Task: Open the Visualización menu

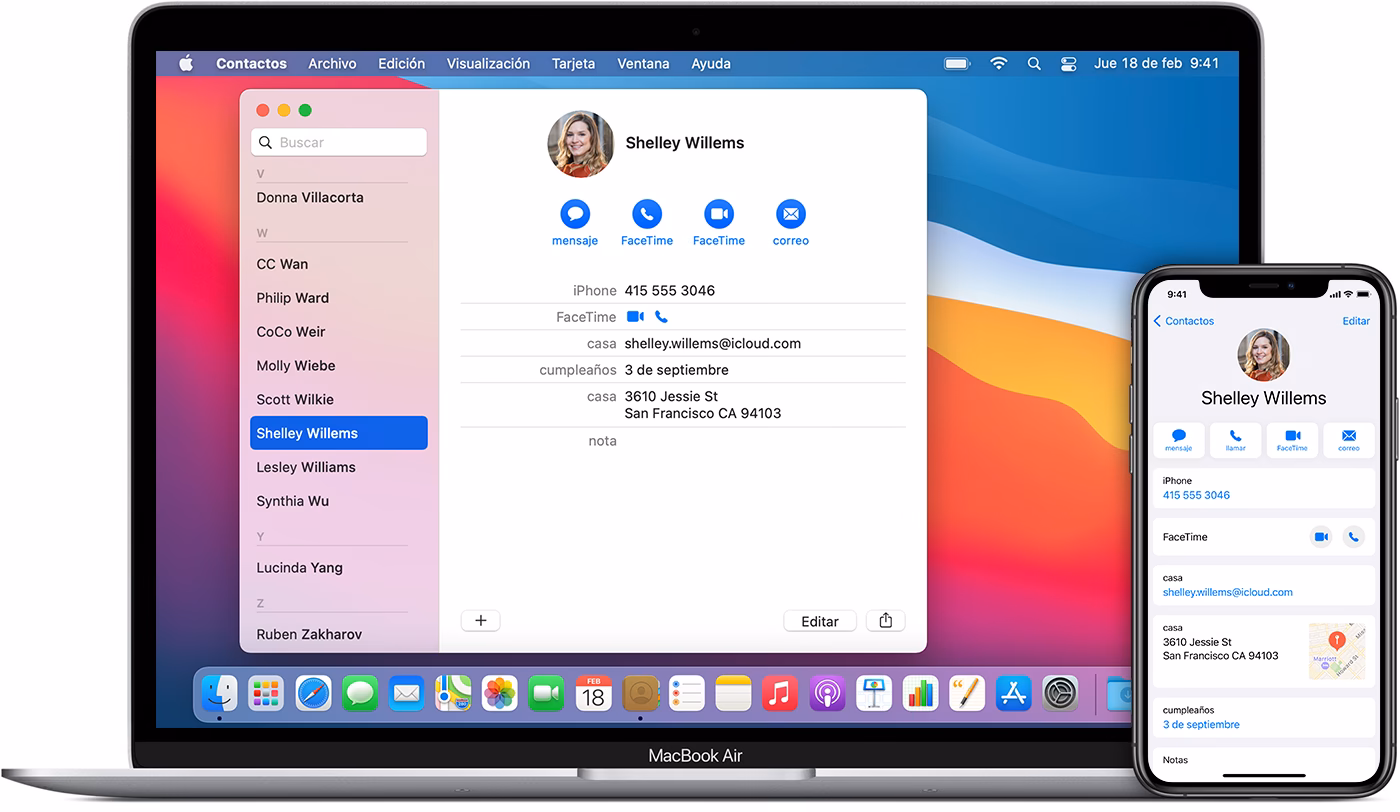Action: coord(488,63)
